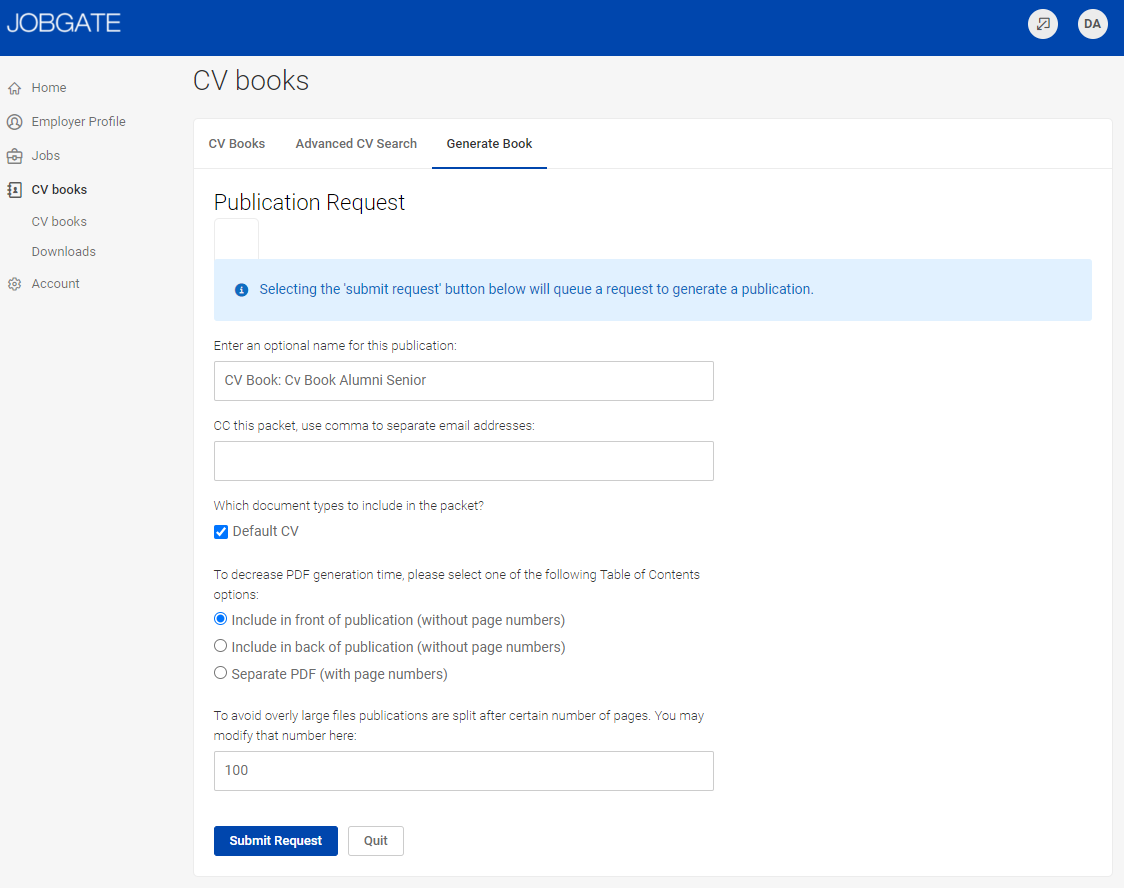
Task: Go to Home in the sidebar
Action: (49, 87)
